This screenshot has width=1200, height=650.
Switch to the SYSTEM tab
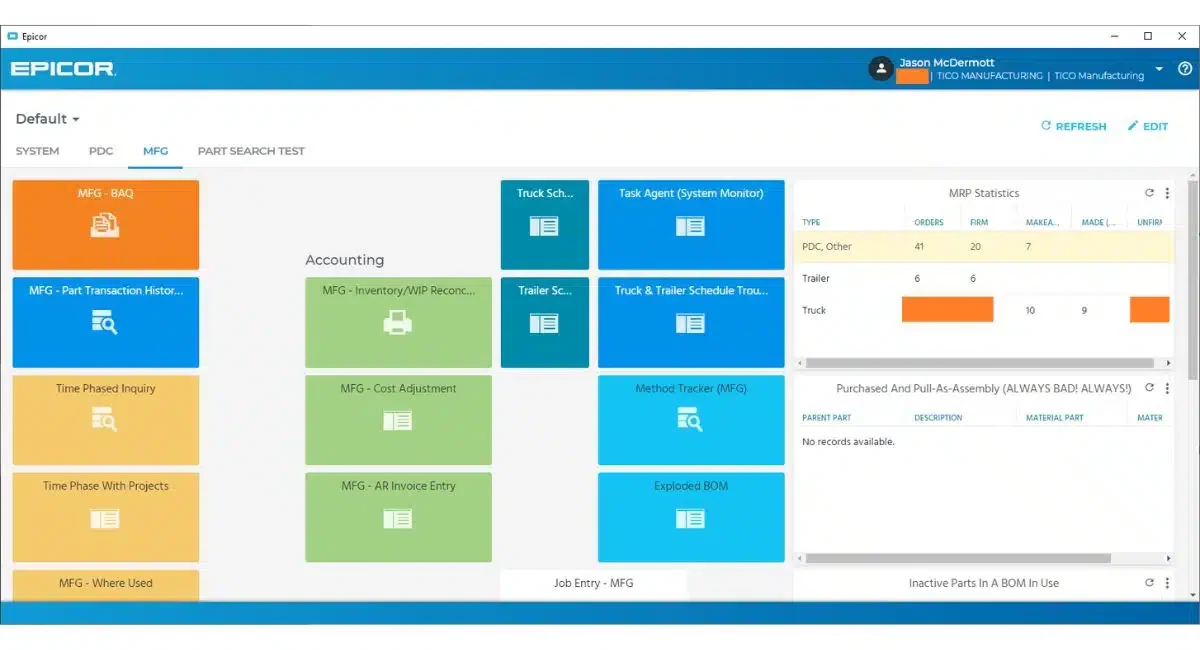pyautogui.click(x=37, y=151)
